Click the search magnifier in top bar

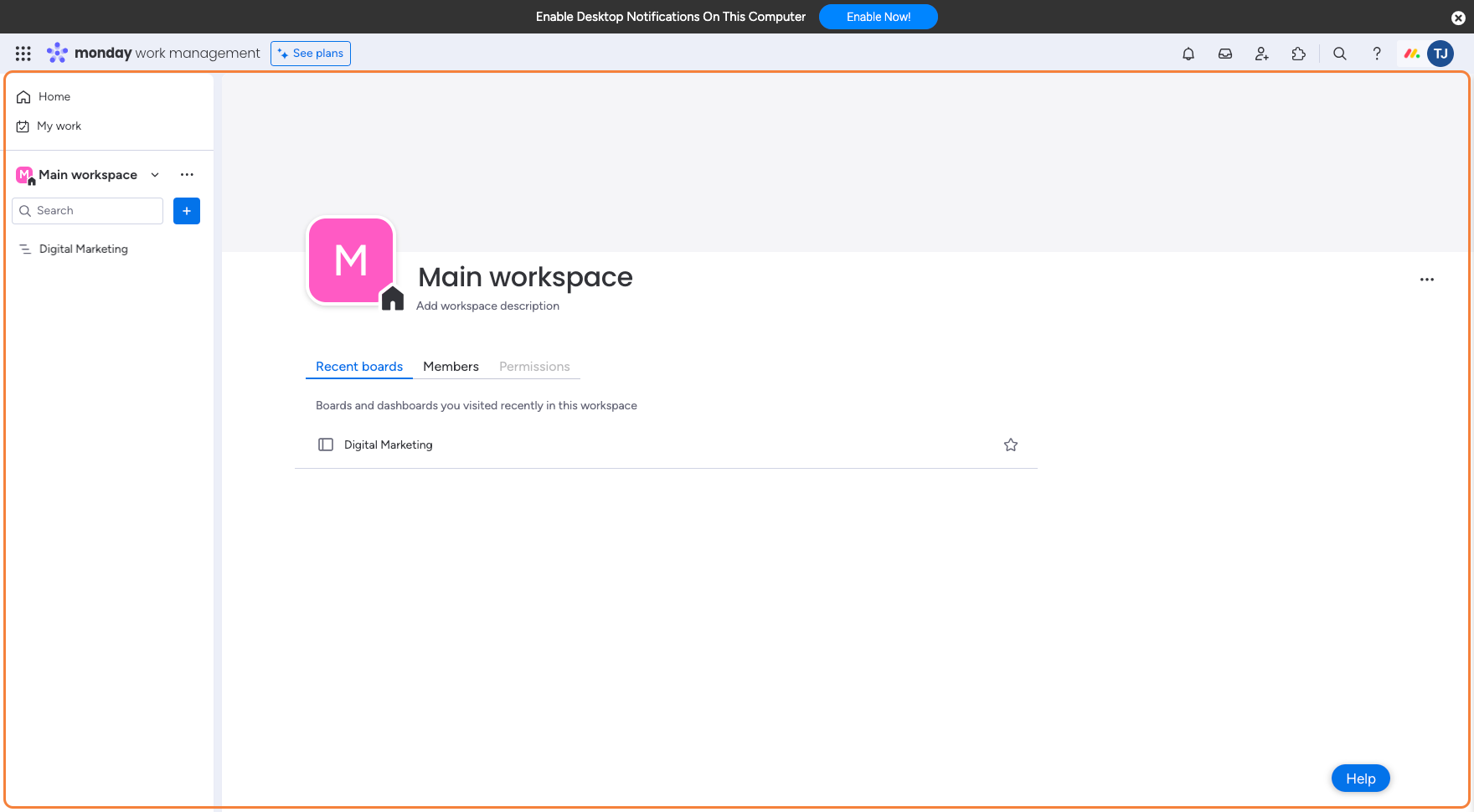click(x=1339, y=54)
